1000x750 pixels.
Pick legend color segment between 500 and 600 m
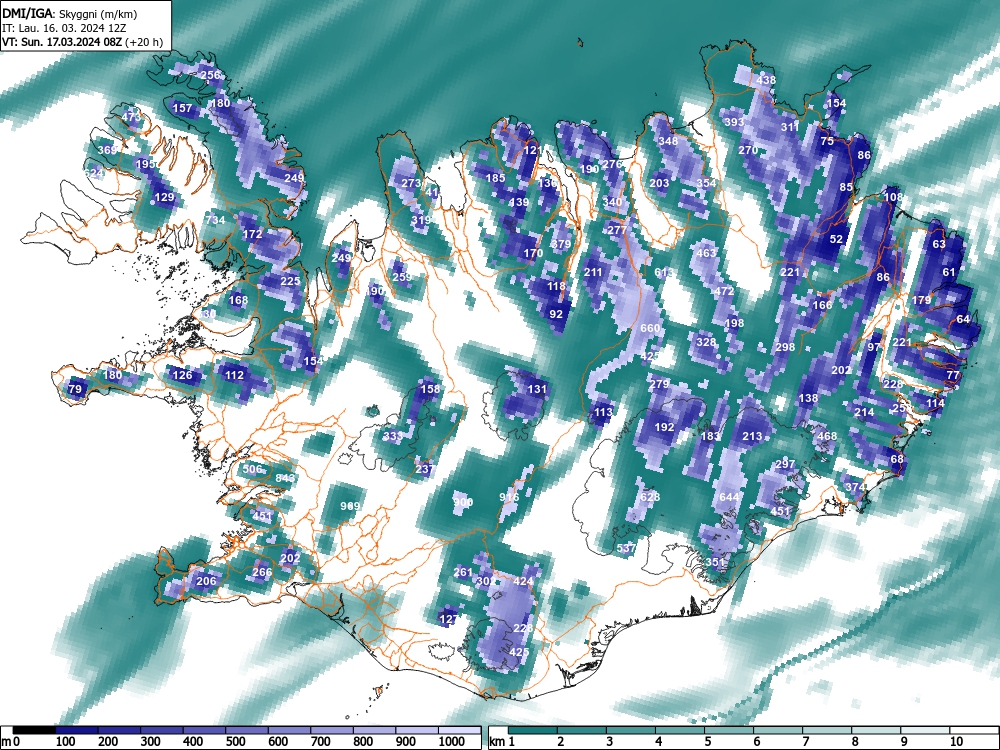pyautogui.click(x=247, y=731)
